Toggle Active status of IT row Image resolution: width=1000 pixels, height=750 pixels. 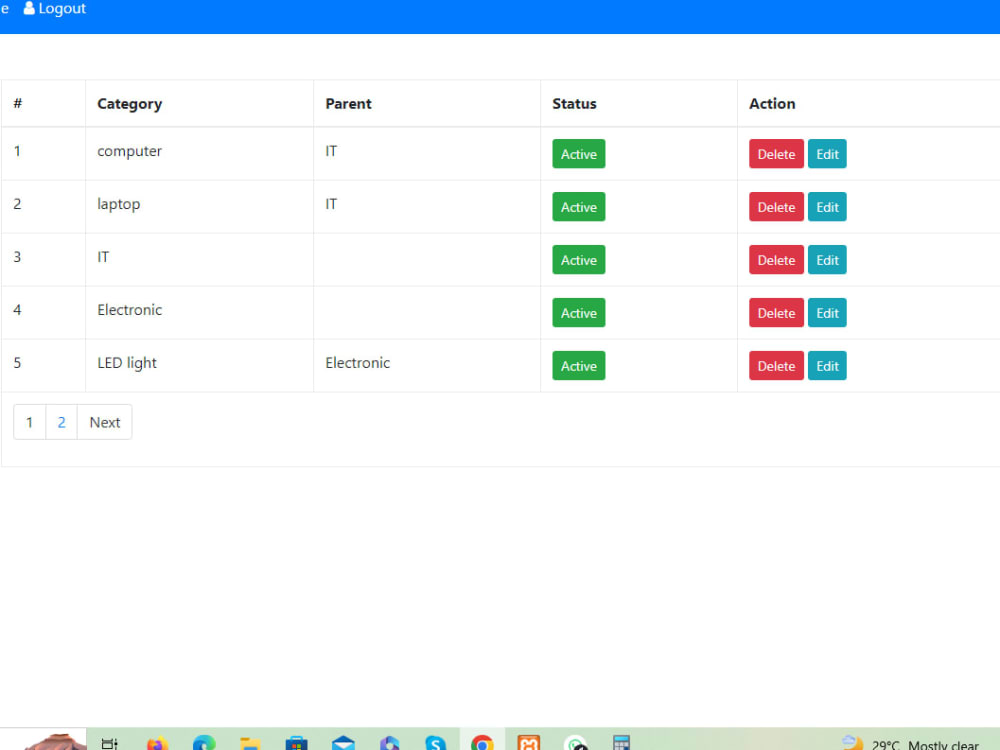tap(578, 260)
